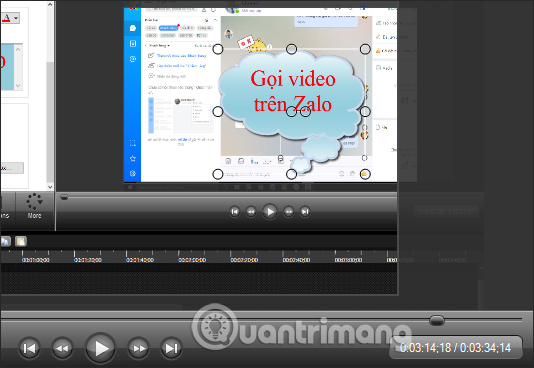This screenshot has height=368, width=534.
Task: Jump to previous clip in preview controls
Action: [x=235, y=212]
